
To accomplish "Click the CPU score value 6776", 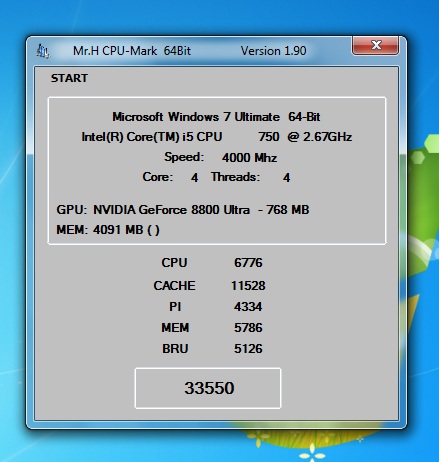I will click(248, 263).
